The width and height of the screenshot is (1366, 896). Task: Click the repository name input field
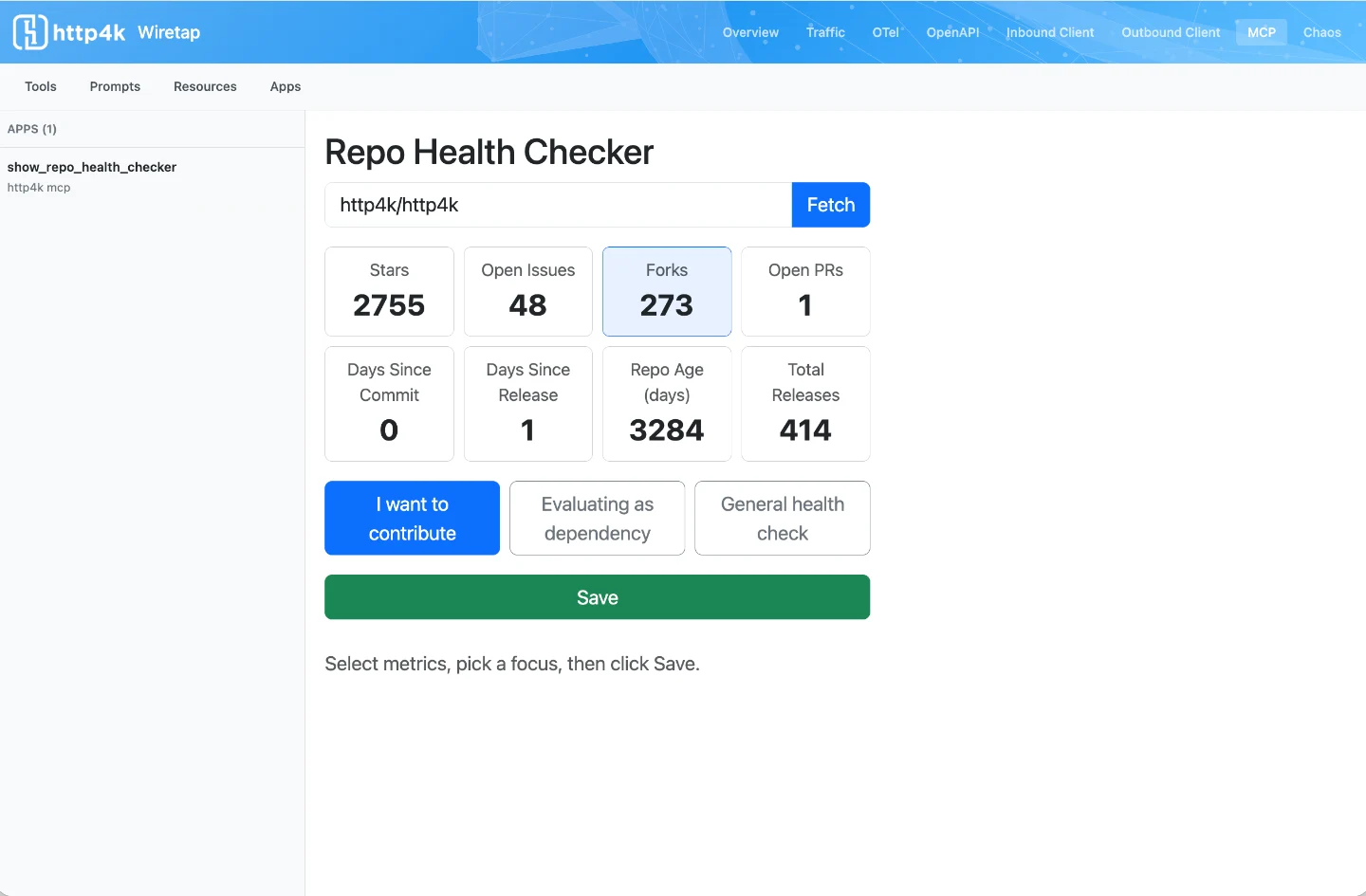558,205
